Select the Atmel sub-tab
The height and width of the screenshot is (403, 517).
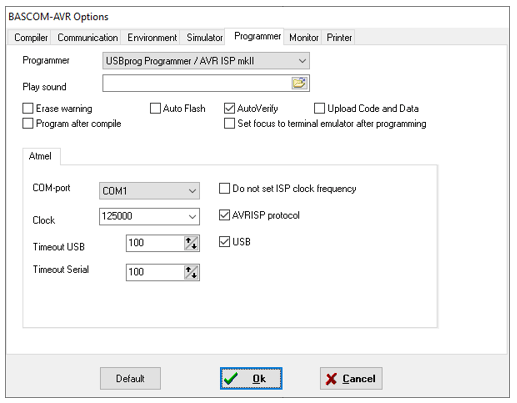tap(40, 156)
